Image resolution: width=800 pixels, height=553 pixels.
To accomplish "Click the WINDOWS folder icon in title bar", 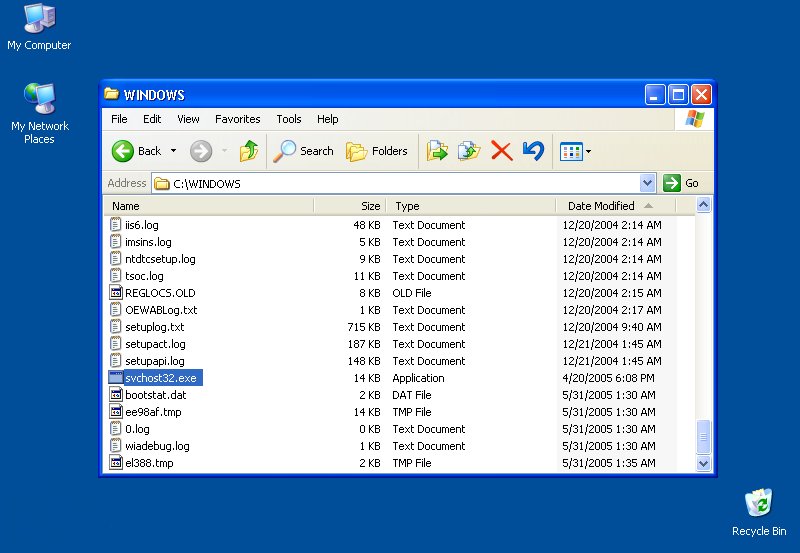I will pyautogui.click(x=111, y=94).
